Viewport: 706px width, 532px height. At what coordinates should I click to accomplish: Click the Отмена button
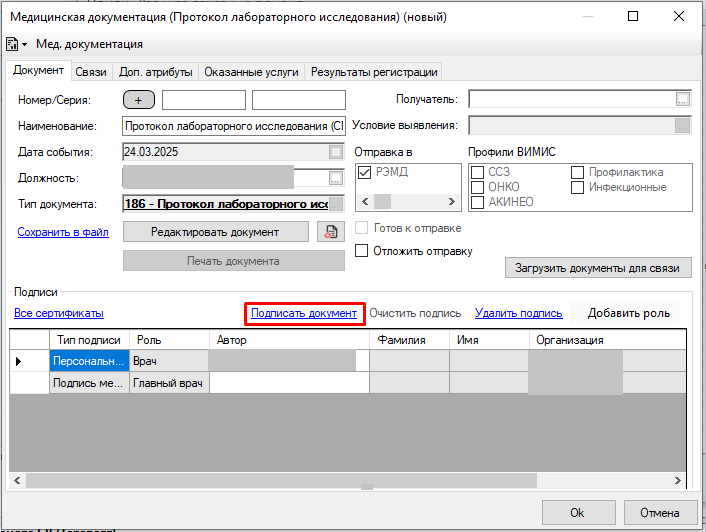660,513
